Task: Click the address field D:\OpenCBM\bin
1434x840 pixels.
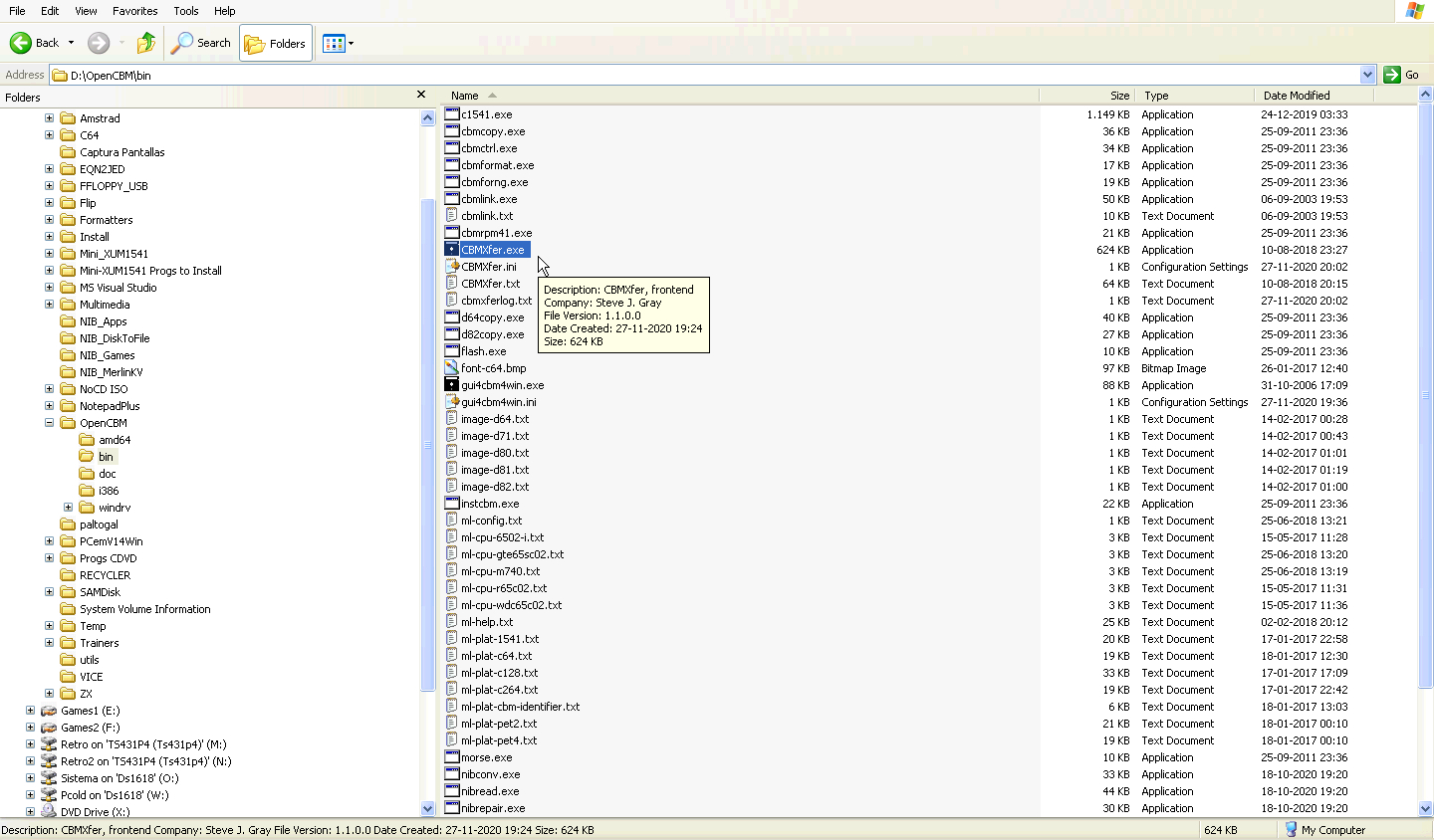Action: [705, 75]
